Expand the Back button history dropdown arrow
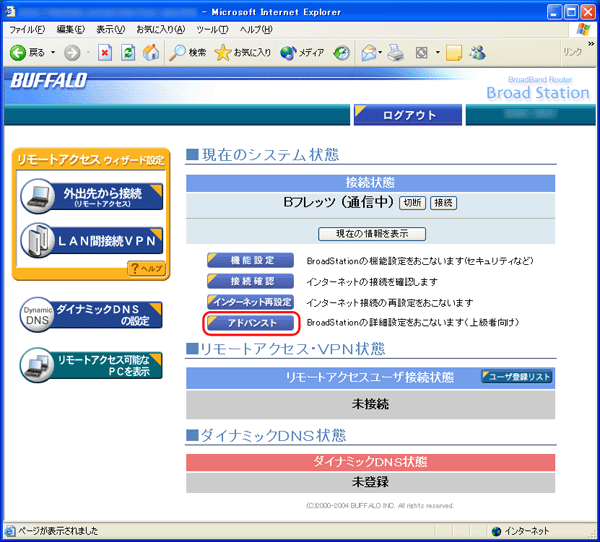 (53, 53)
